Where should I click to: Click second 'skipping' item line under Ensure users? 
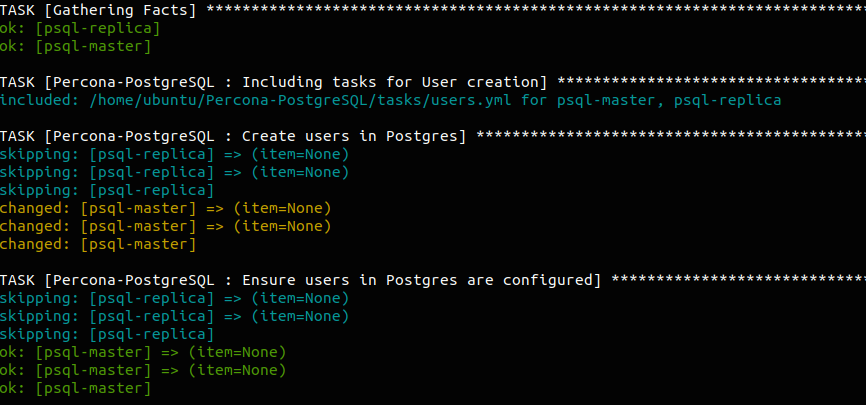point(175,316)
